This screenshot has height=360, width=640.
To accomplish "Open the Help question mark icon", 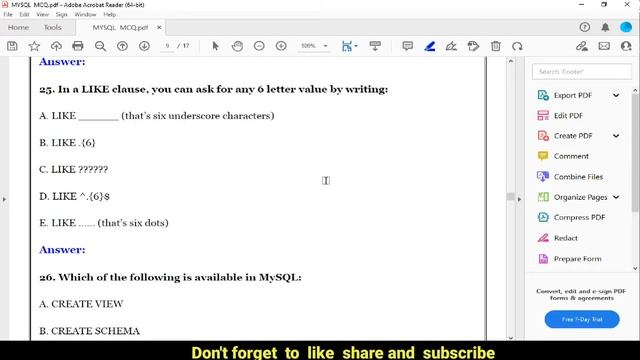I will (x=584, y=27).
